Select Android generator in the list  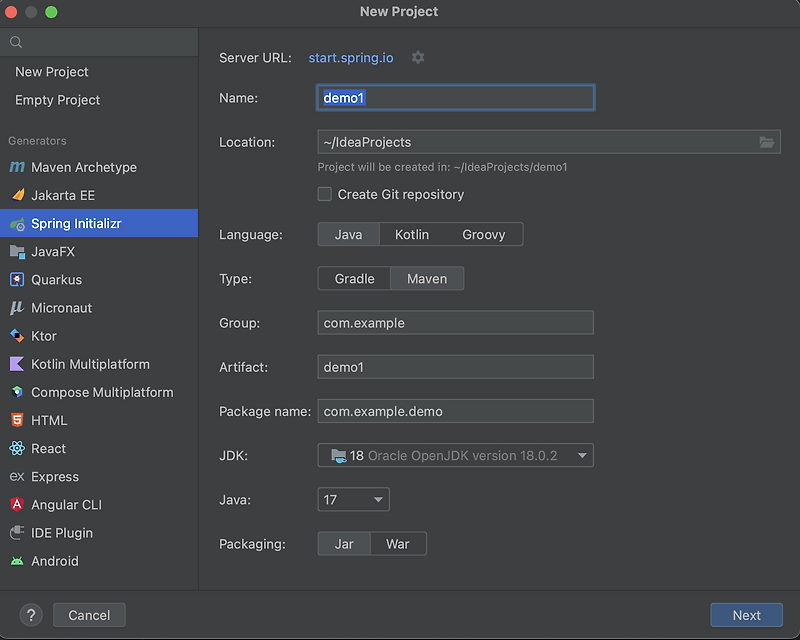pyautogui.click(x=54, y=561)
